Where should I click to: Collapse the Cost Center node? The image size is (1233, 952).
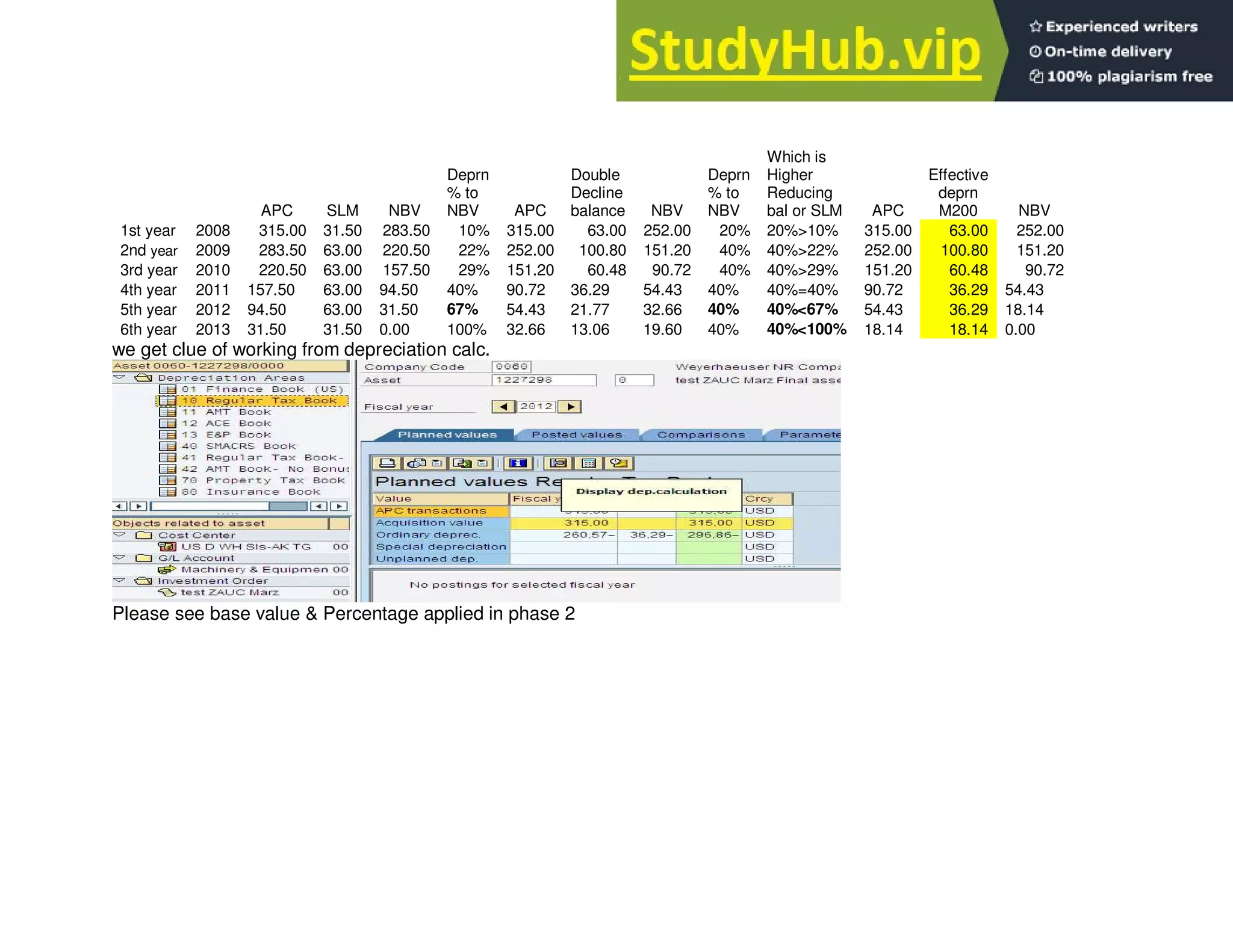(120, 535)
